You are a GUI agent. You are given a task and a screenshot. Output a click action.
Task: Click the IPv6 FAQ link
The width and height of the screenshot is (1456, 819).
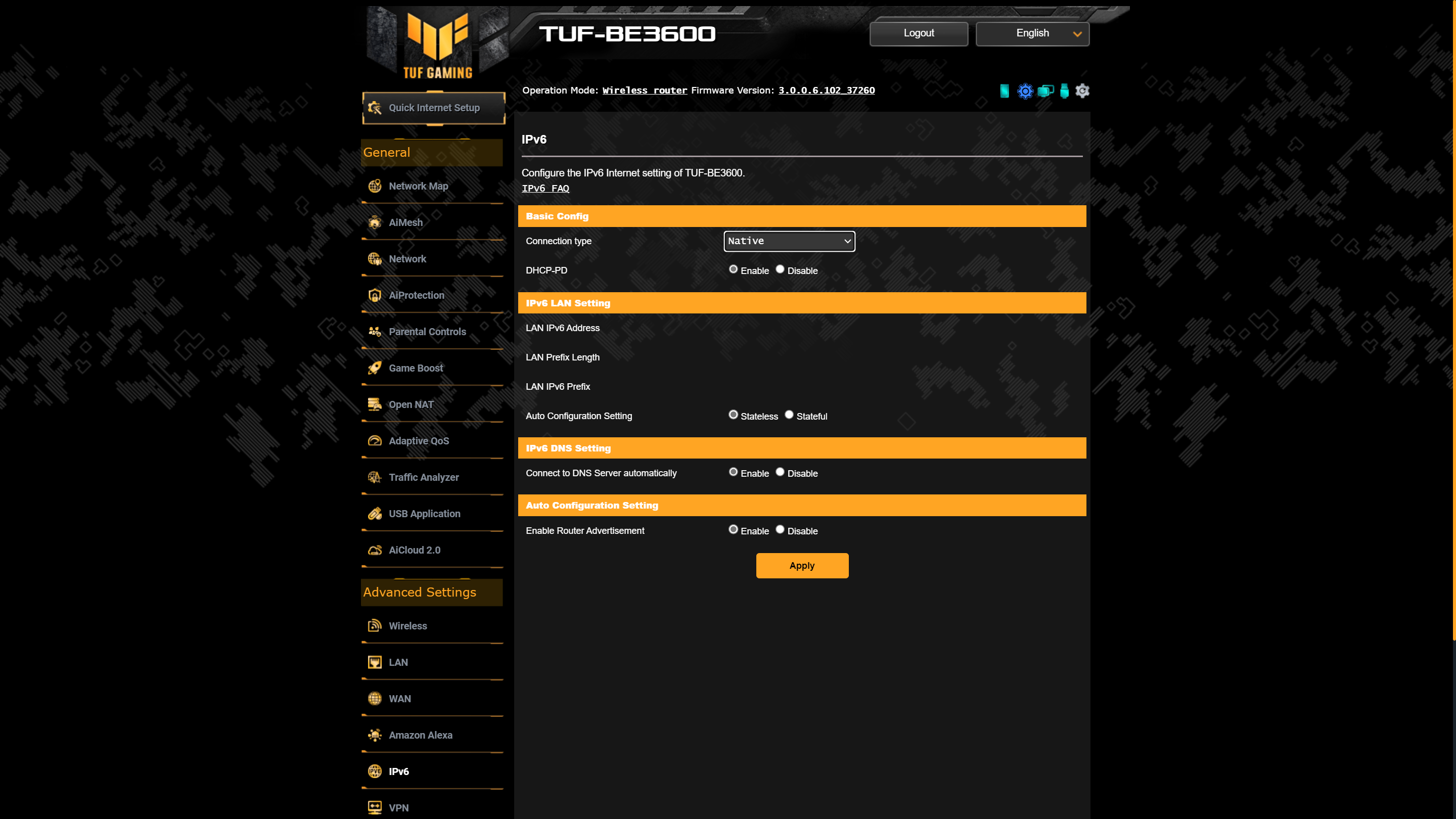tap(545, 188)
